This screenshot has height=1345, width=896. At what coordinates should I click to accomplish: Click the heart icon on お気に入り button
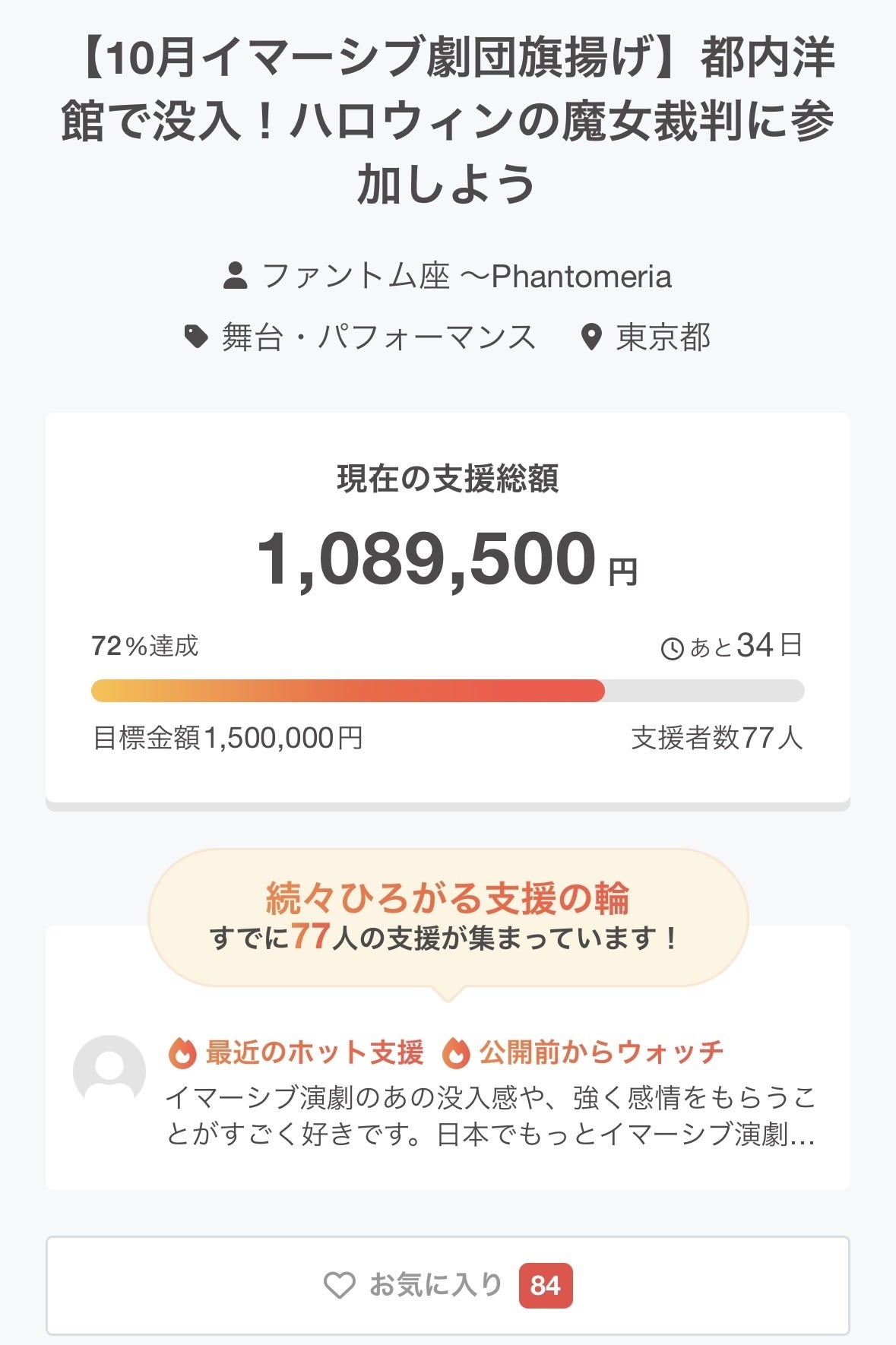click(x=339, y=1285)
